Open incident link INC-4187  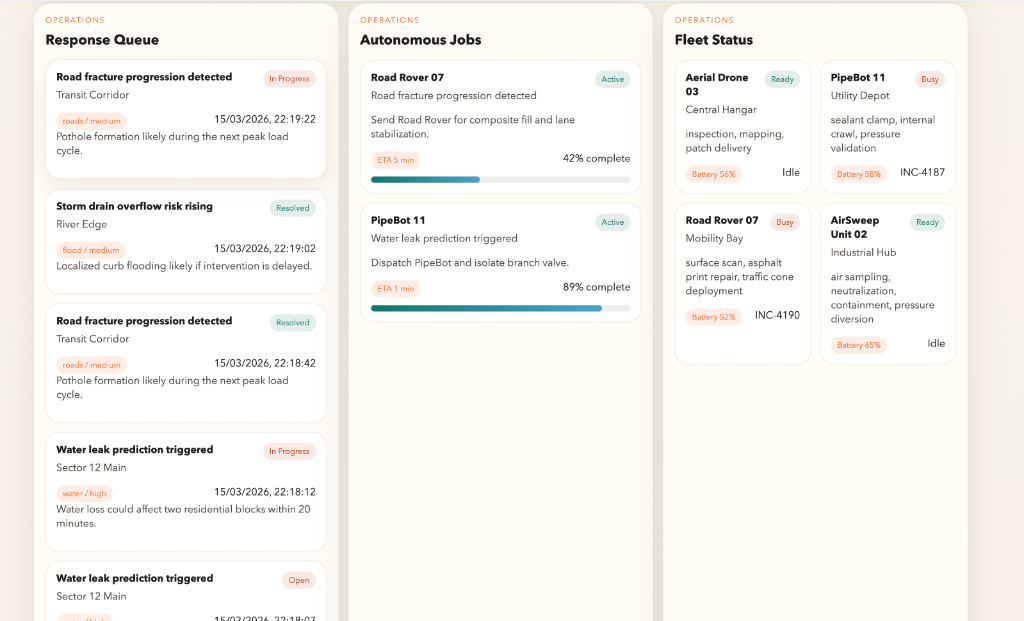click(922, 173)
